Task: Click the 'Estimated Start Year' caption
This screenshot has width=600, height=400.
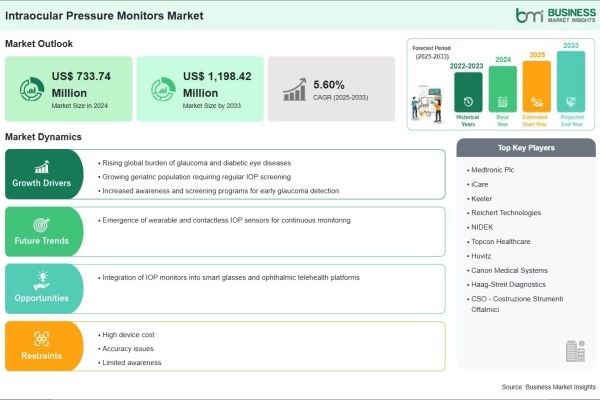Action: 535,121
